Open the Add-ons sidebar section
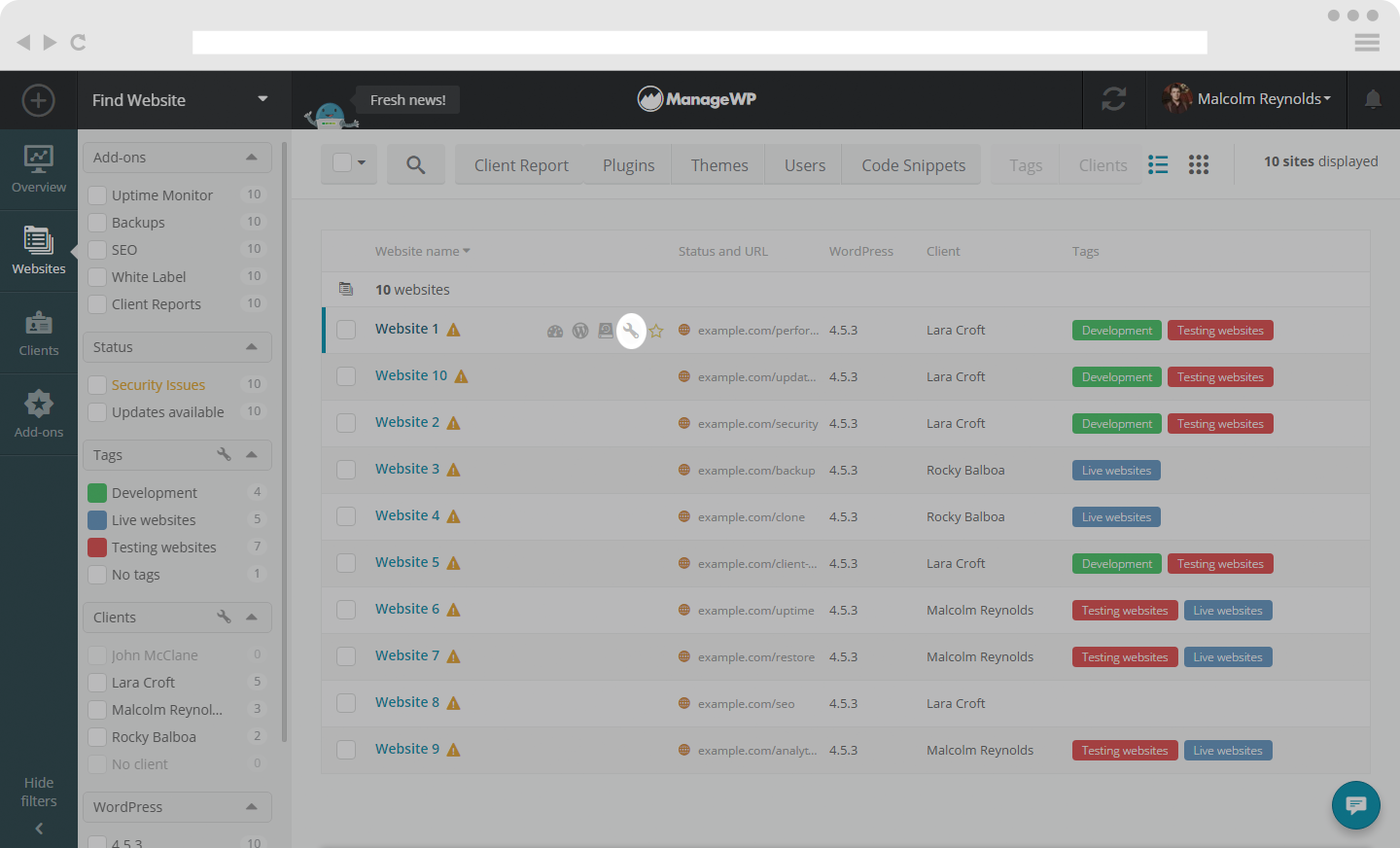Viewport: 1400px width, 848px height. point(39,414)
